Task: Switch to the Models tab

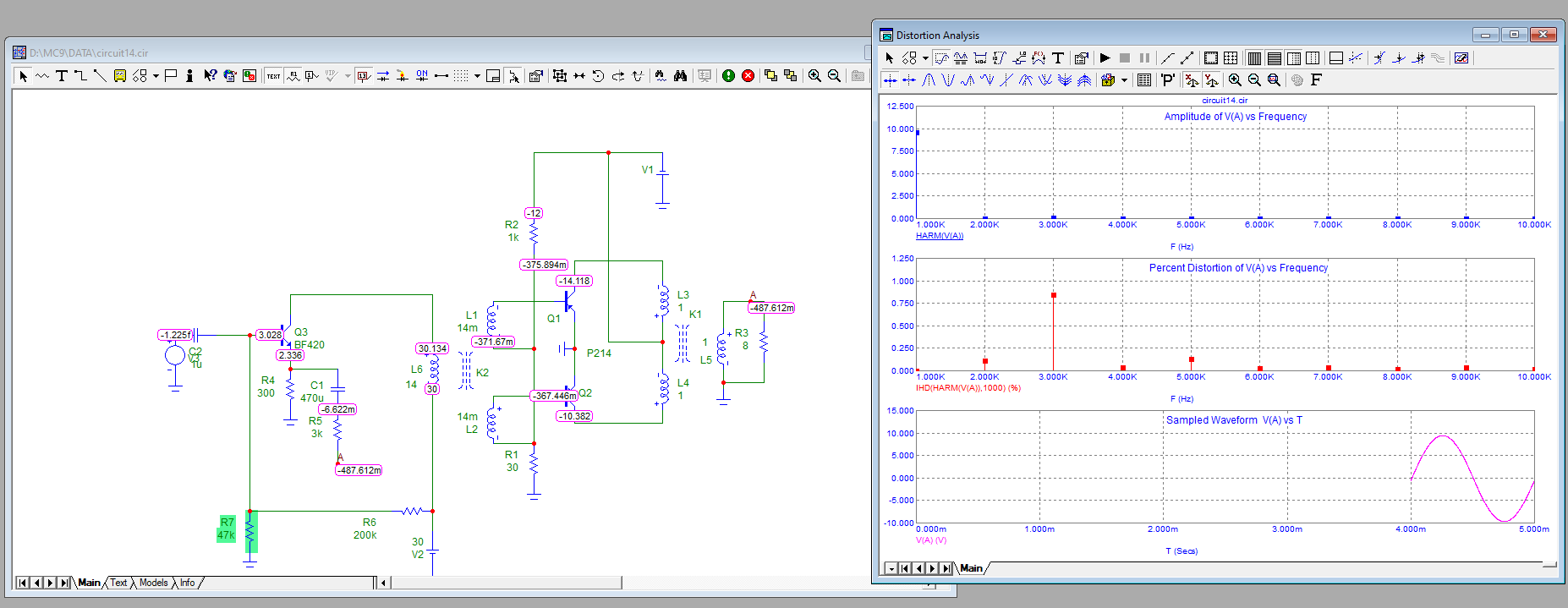Action: click(x=153, y=583)
